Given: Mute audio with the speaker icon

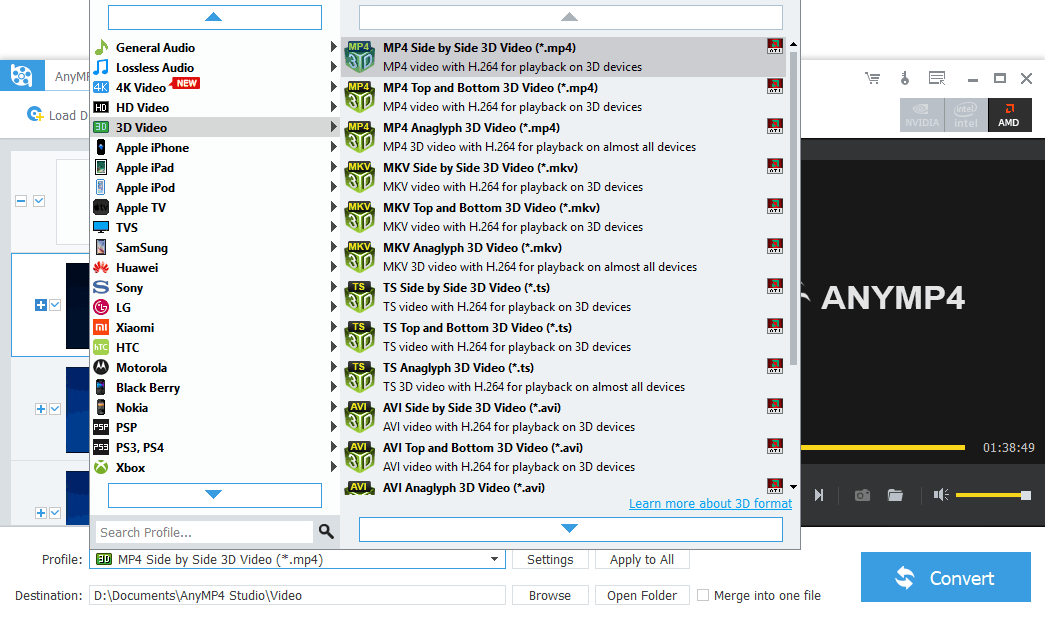Looking at the screenshot, I should [940, 495].
